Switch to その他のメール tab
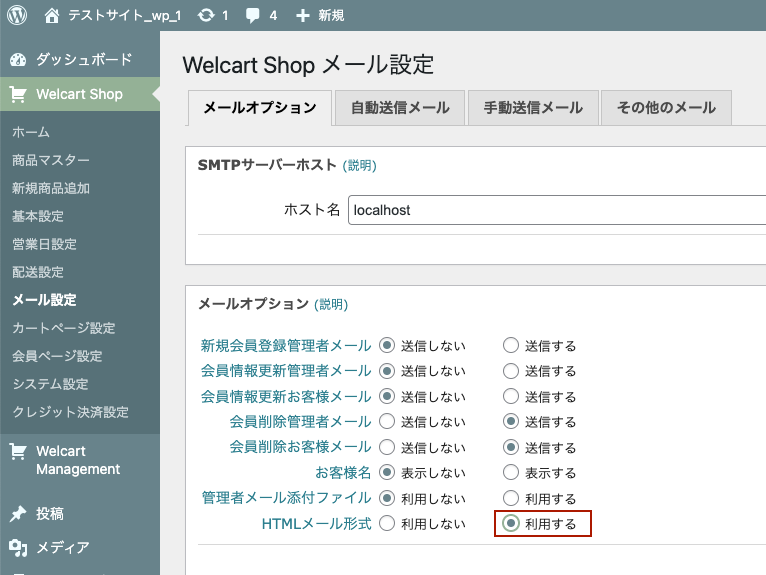 click(x=666, y=107)
